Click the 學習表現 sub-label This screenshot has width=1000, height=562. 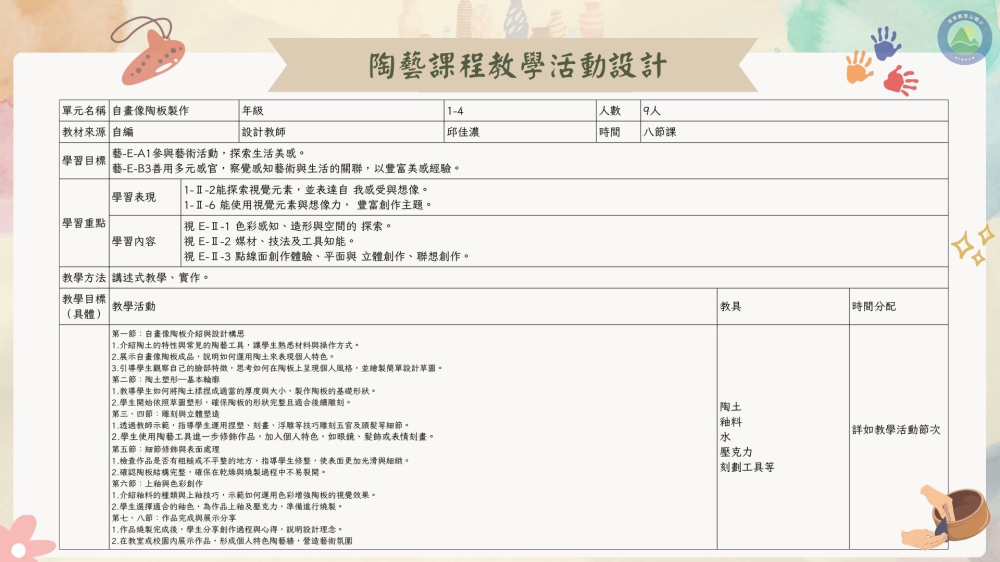pyautogui.click(x=134, y=197)
